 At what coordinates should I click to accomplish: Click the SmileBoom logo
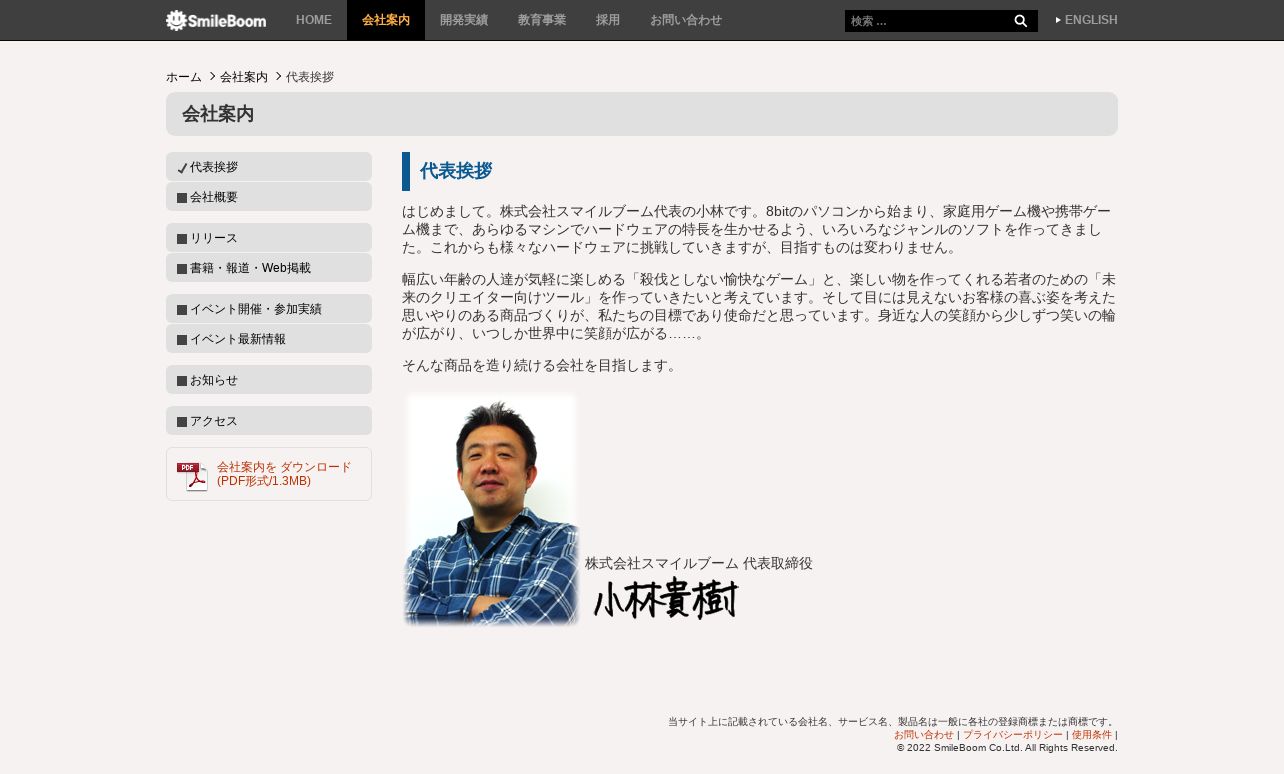click(216, 20)
